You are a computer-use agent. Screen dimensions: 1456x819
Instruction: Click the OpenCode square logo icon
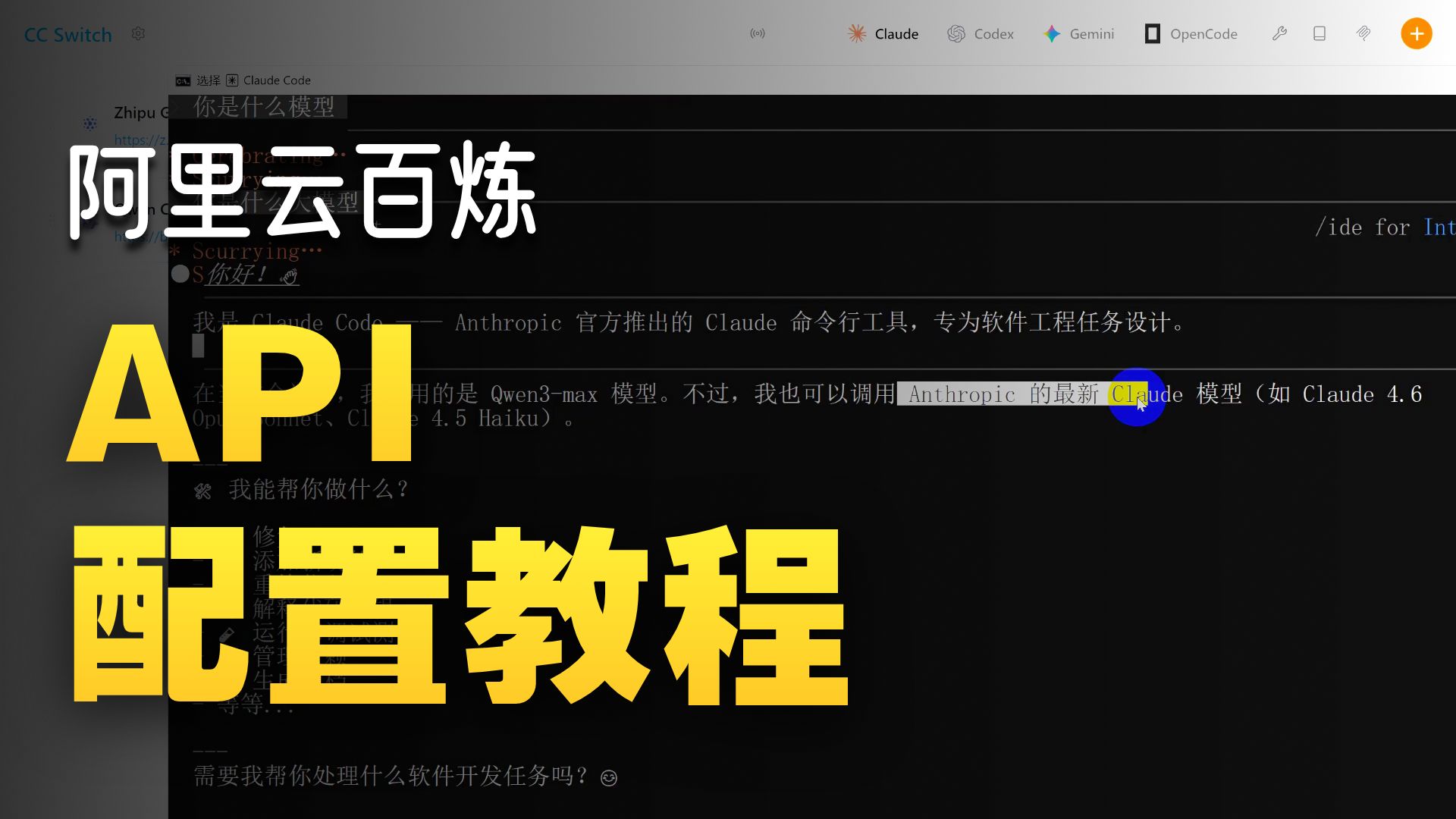pos(1152,34)
